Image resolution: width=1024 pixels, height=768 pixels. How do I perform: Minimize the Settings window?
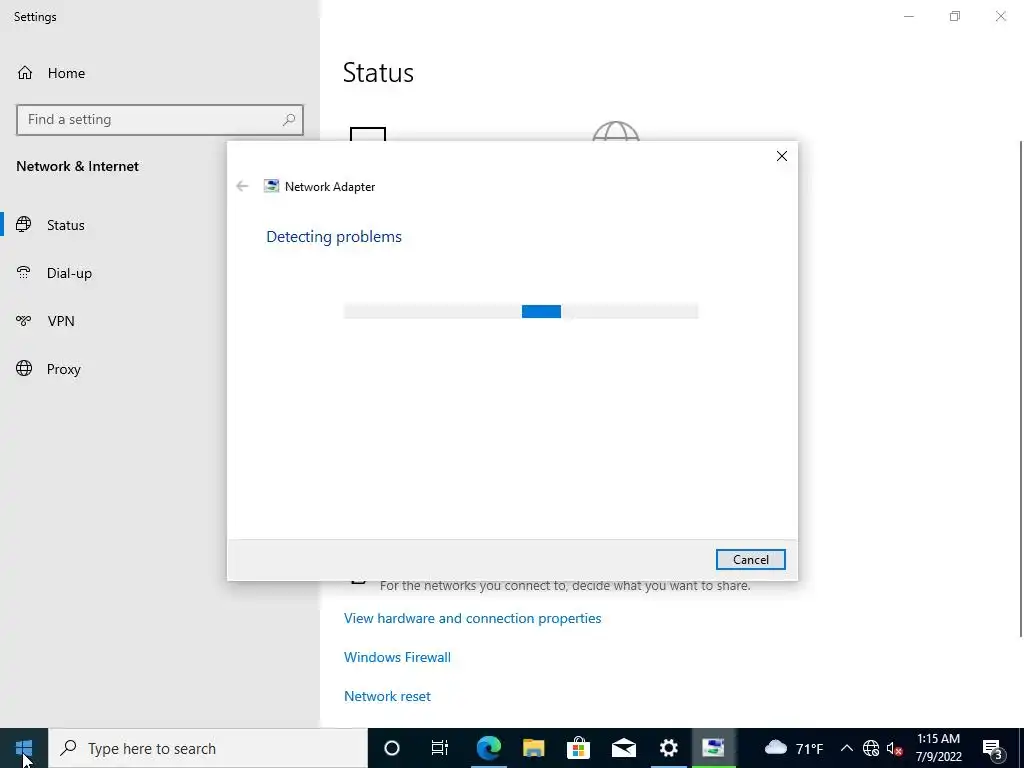point(908,16)
